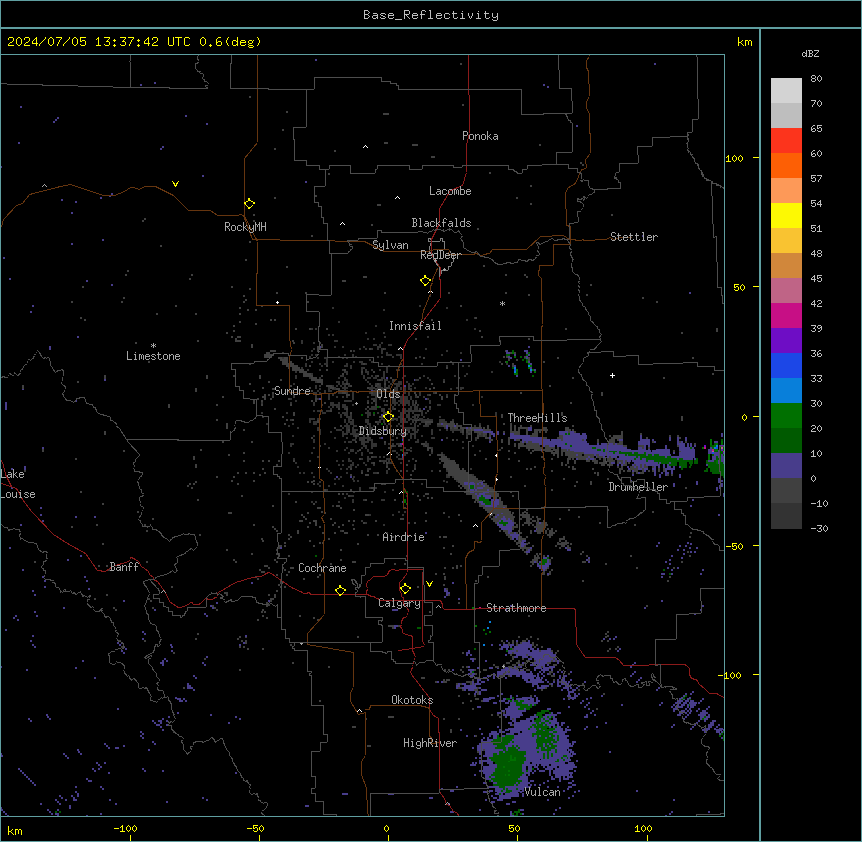The height and width of the screenshot is (842, 862).
Task: Pick the red 60–65 dBZ legend swatch
Action: pyautogui.click(x=786, y=140)
